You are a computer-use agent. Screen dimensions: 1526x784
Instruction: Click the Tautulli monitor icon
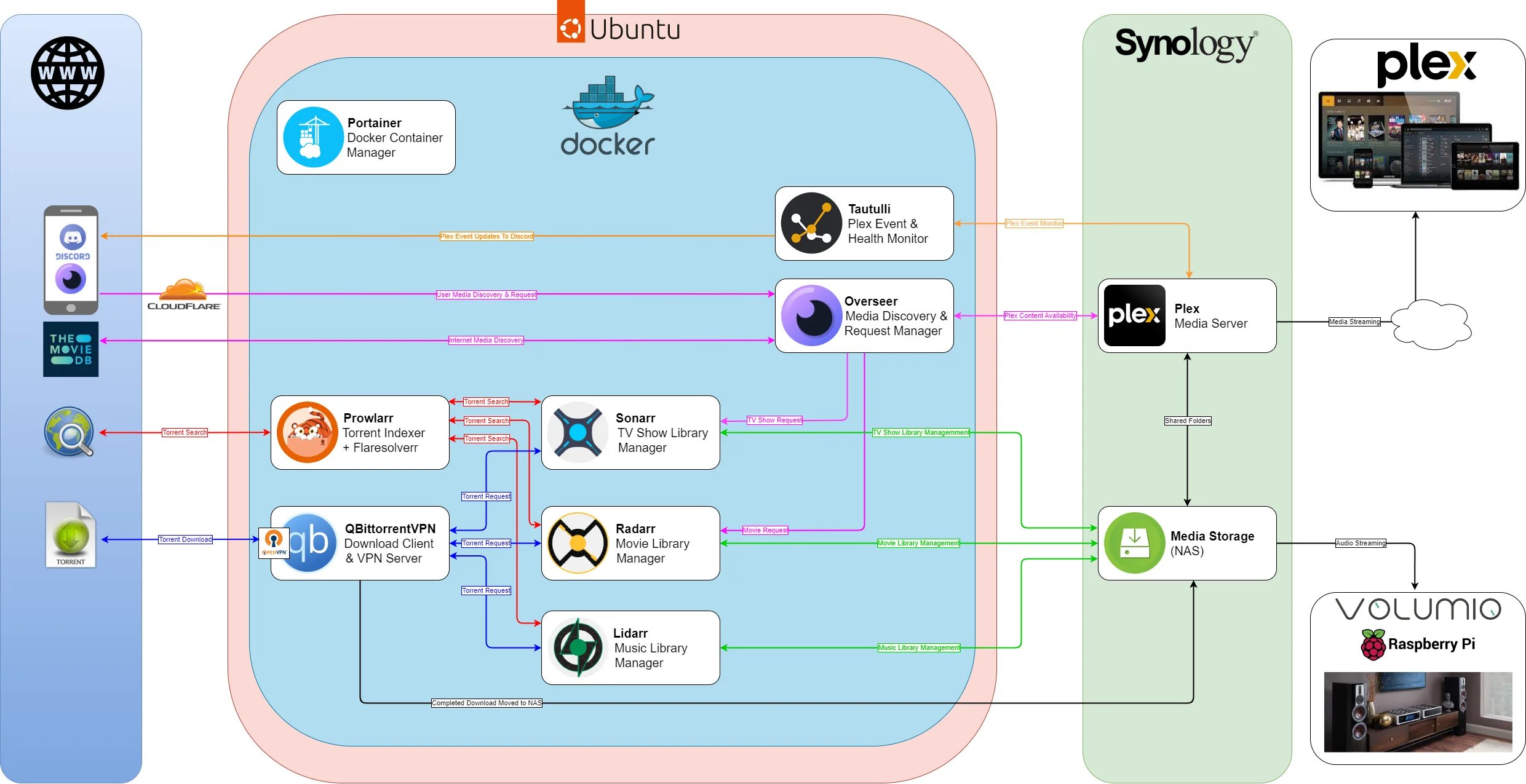click(x=811, y=223)
